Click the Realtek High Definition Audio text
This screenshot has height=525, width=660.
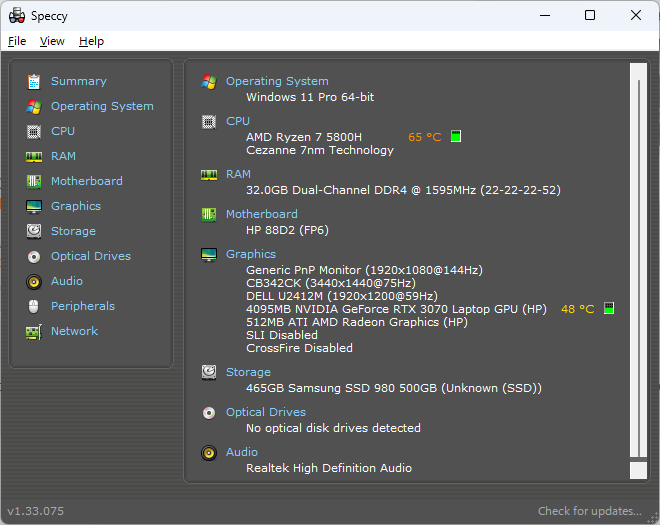point(329,468)
